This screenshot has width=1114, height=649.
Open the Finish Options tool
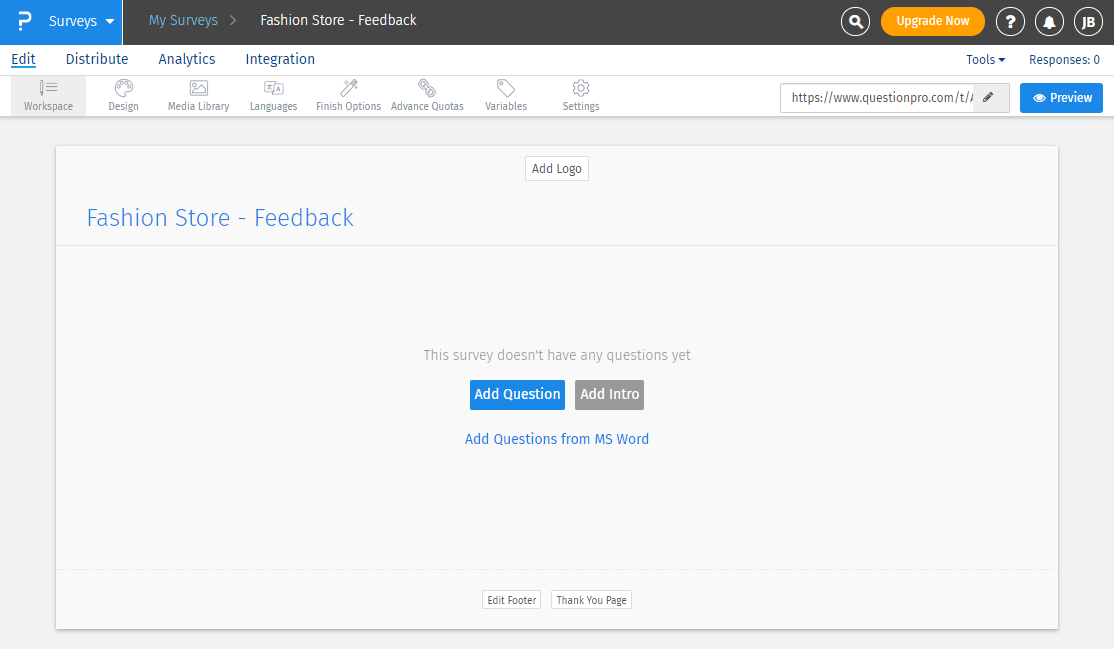347,95
